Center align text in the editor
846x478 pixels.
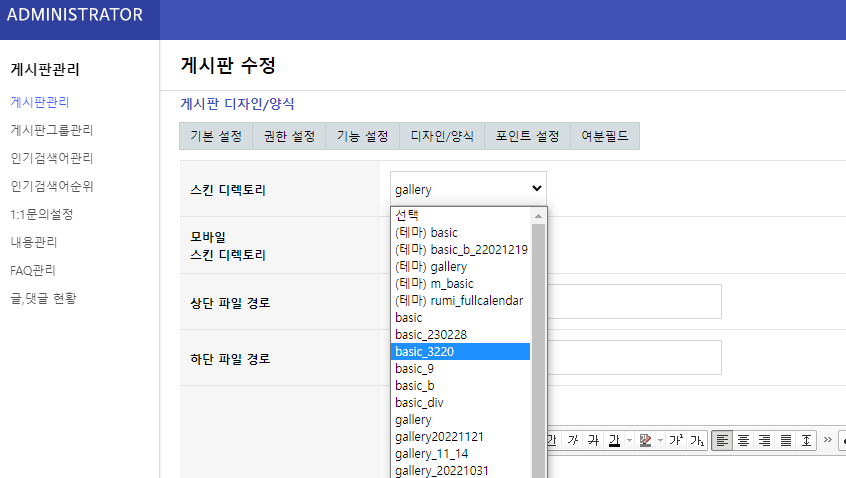[744, 440]
